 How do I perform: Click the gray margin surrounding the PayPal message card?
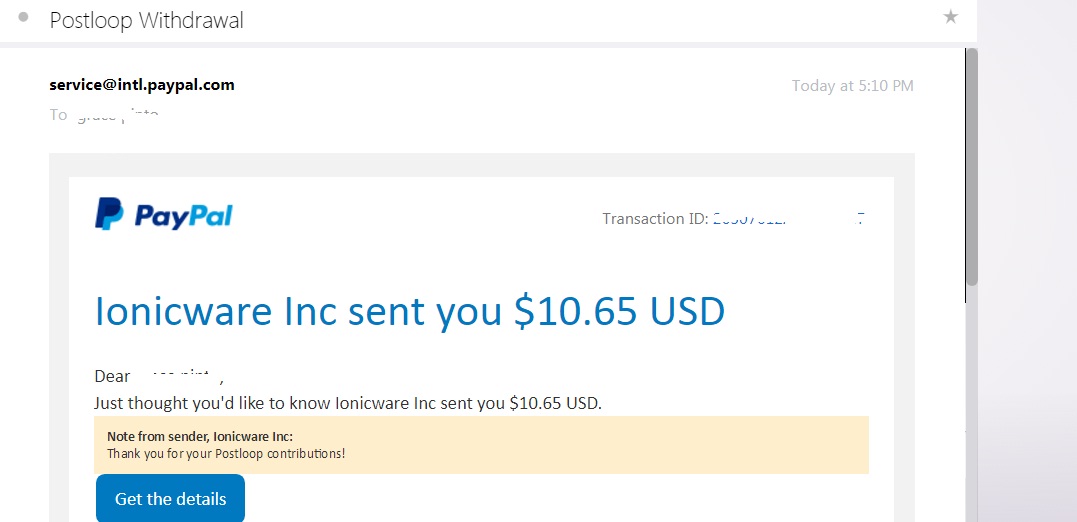click(59, 337)
